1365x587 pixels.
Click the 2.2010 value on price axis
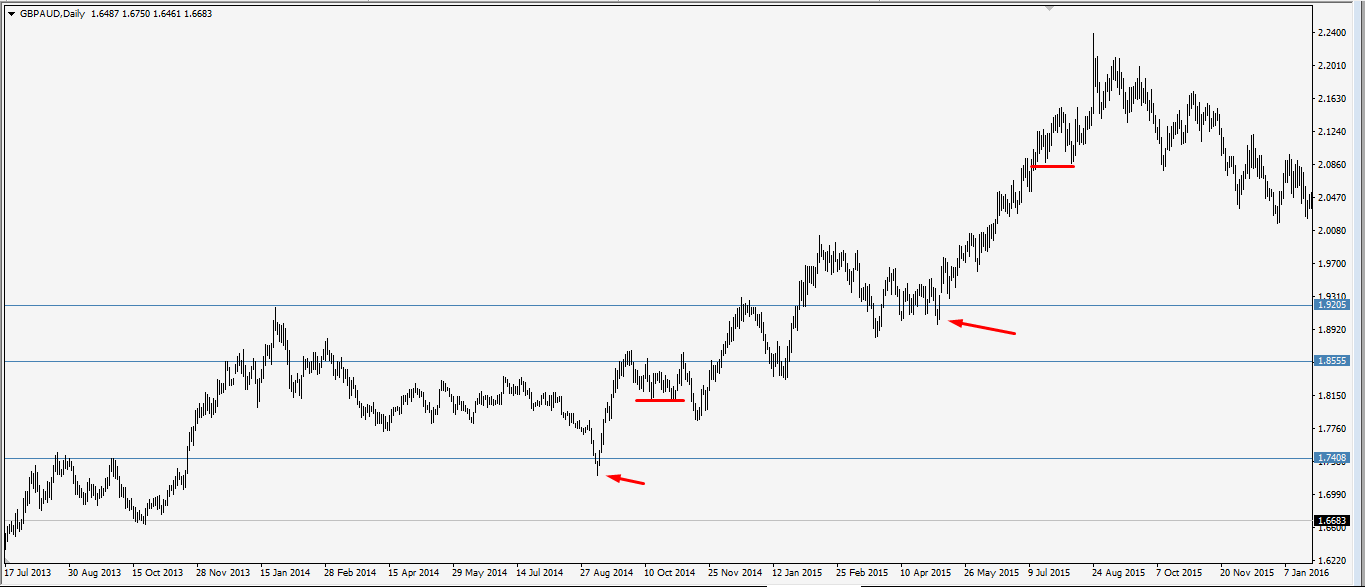click(x=1331, y=65)
